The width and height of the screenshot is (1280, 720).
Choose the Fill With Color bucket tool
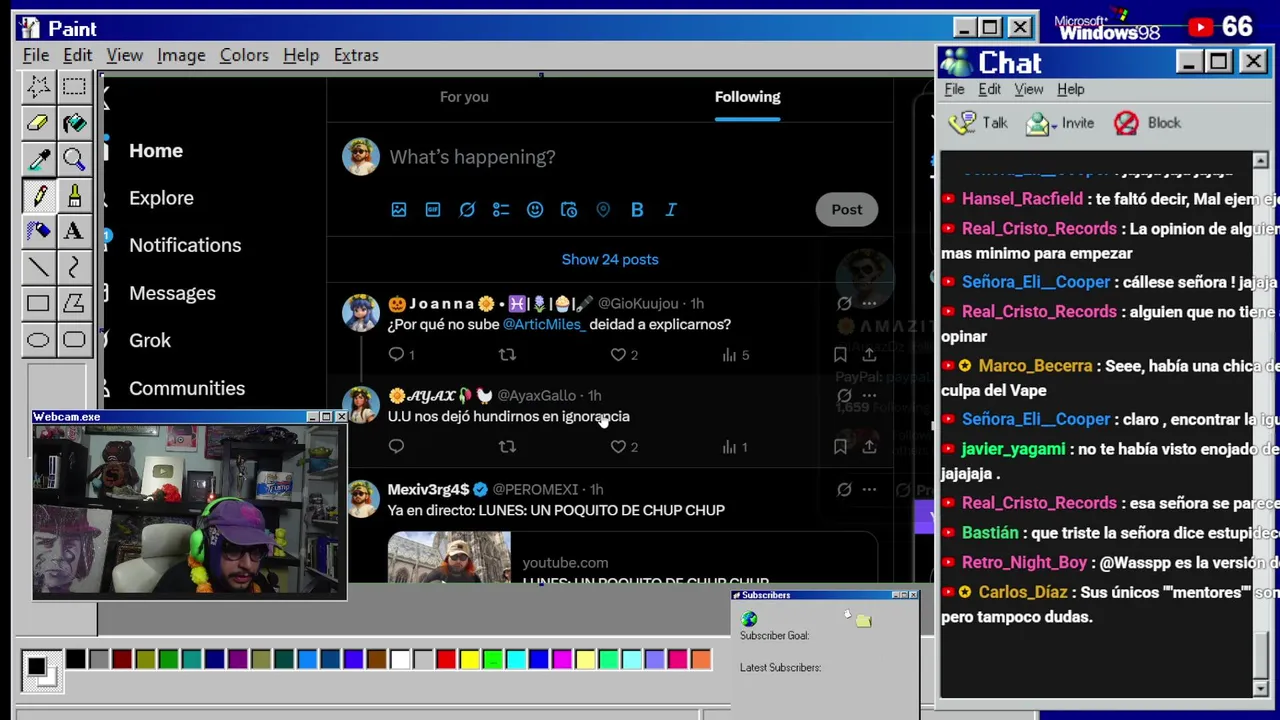click(74, 123)
